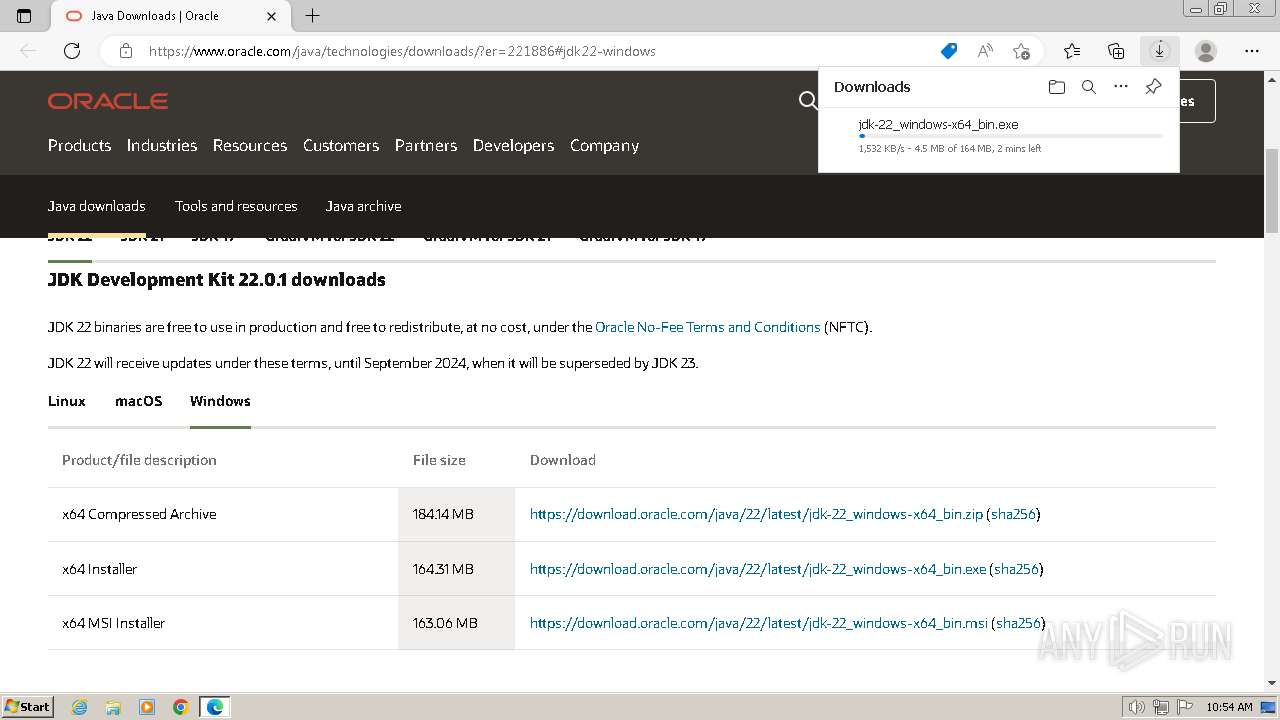Search downloads with magnifier icon
This screenshot has height=720, width=1280.
pos(1089,87)
